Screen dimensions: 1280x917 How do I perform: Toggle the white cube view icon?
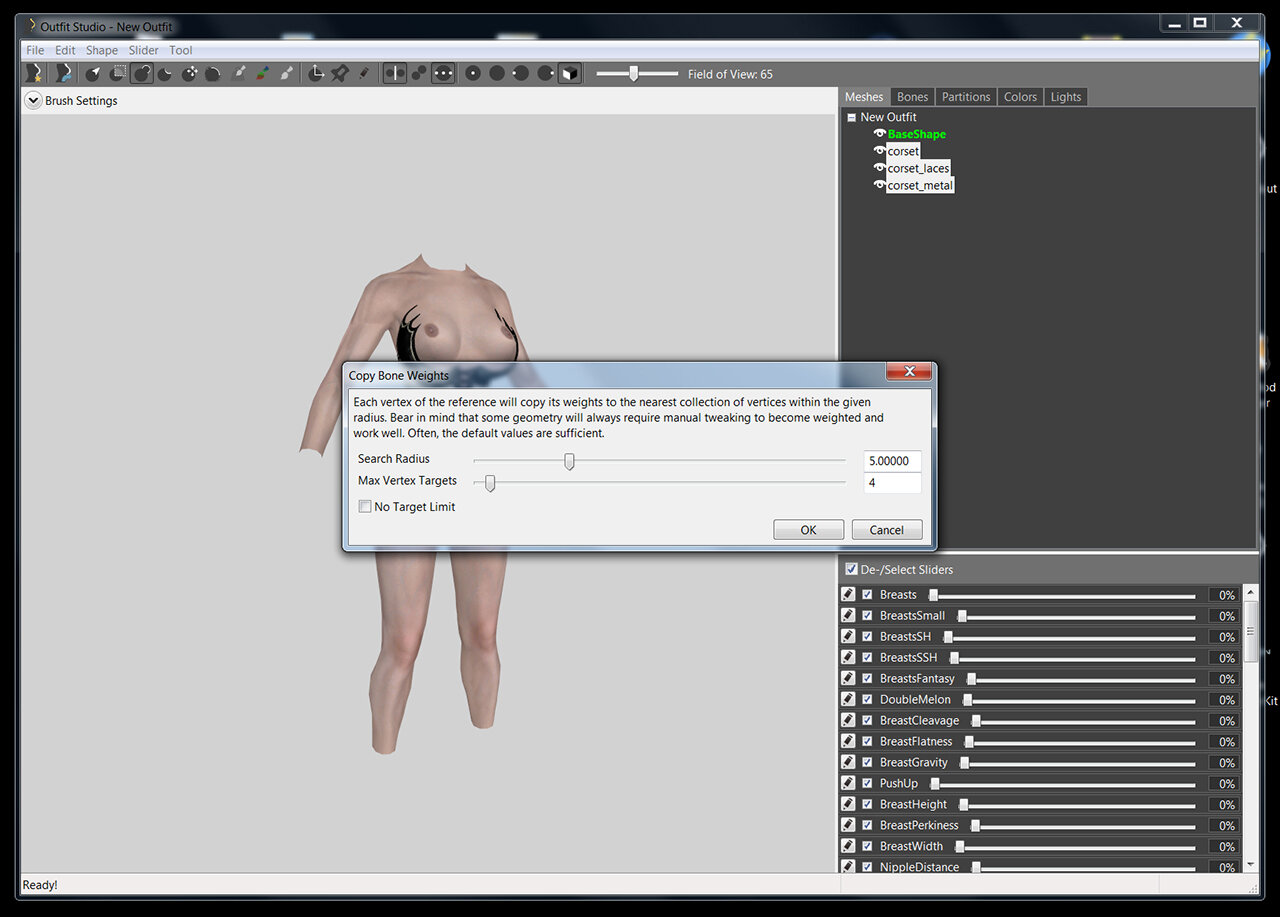pos(569,73)
